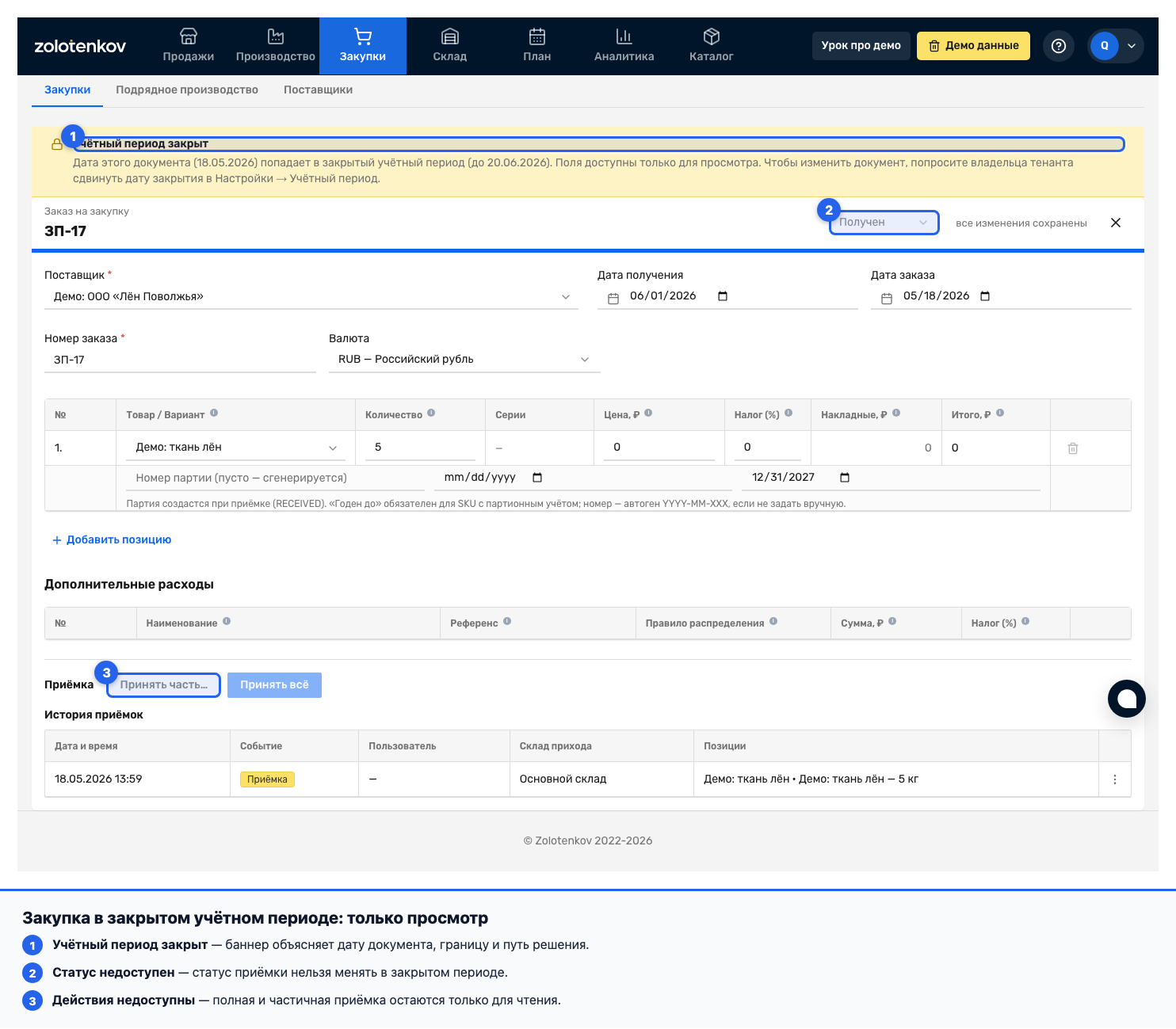The width and height of the screenshot is (1176, 1029).
Task: Click the info icon next to Товар / Вариант
Action: pos(214,414)
